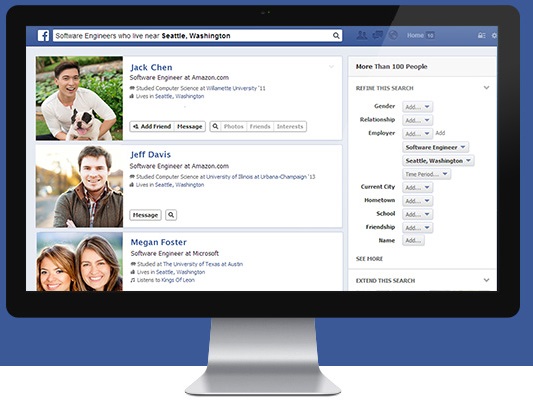Open the notifications globe icon
This screenshot has width=533, height=401.
click(x=393, y=35)
